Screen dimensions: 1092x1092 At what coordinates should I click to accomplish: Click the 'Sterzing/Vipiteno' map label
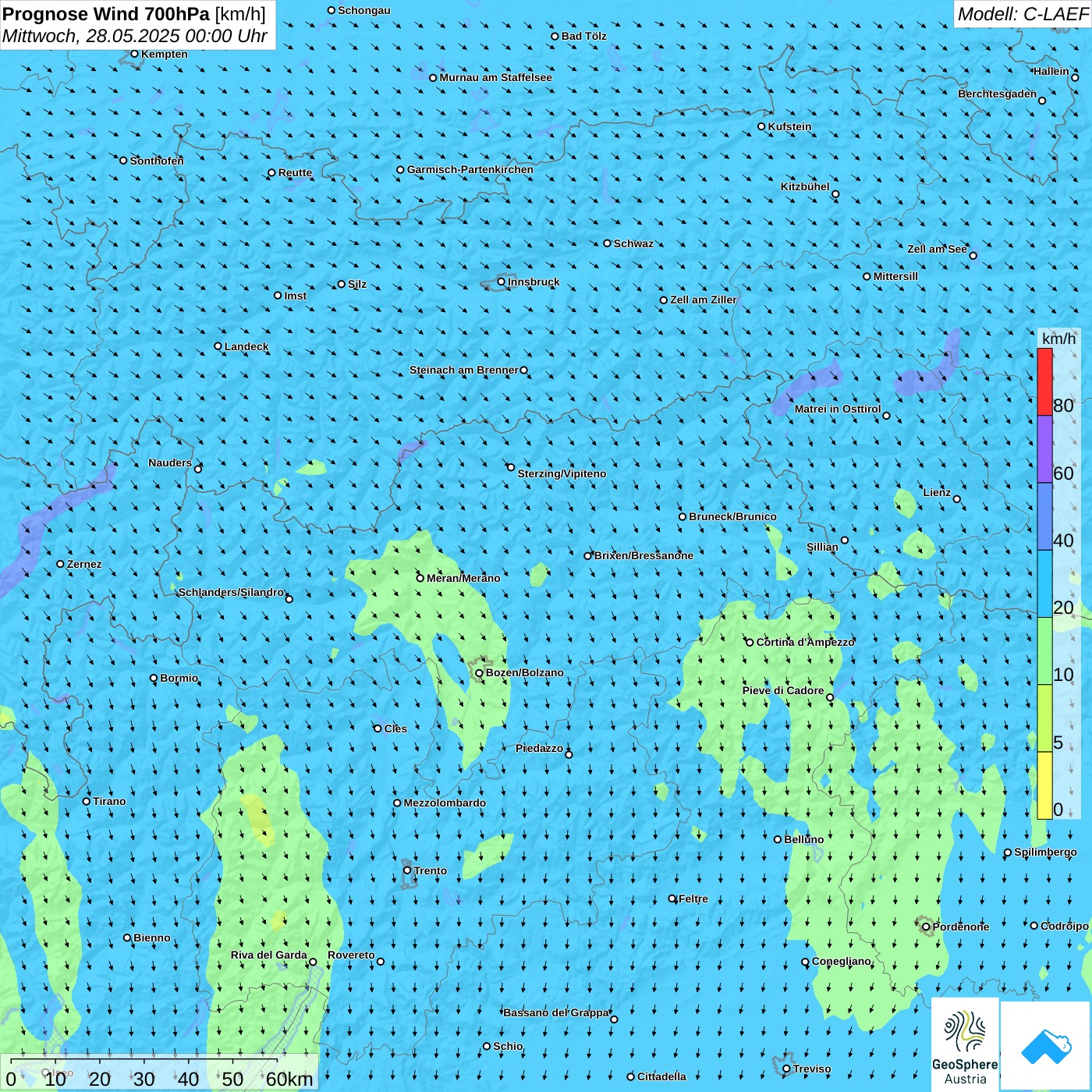point(562,473)
